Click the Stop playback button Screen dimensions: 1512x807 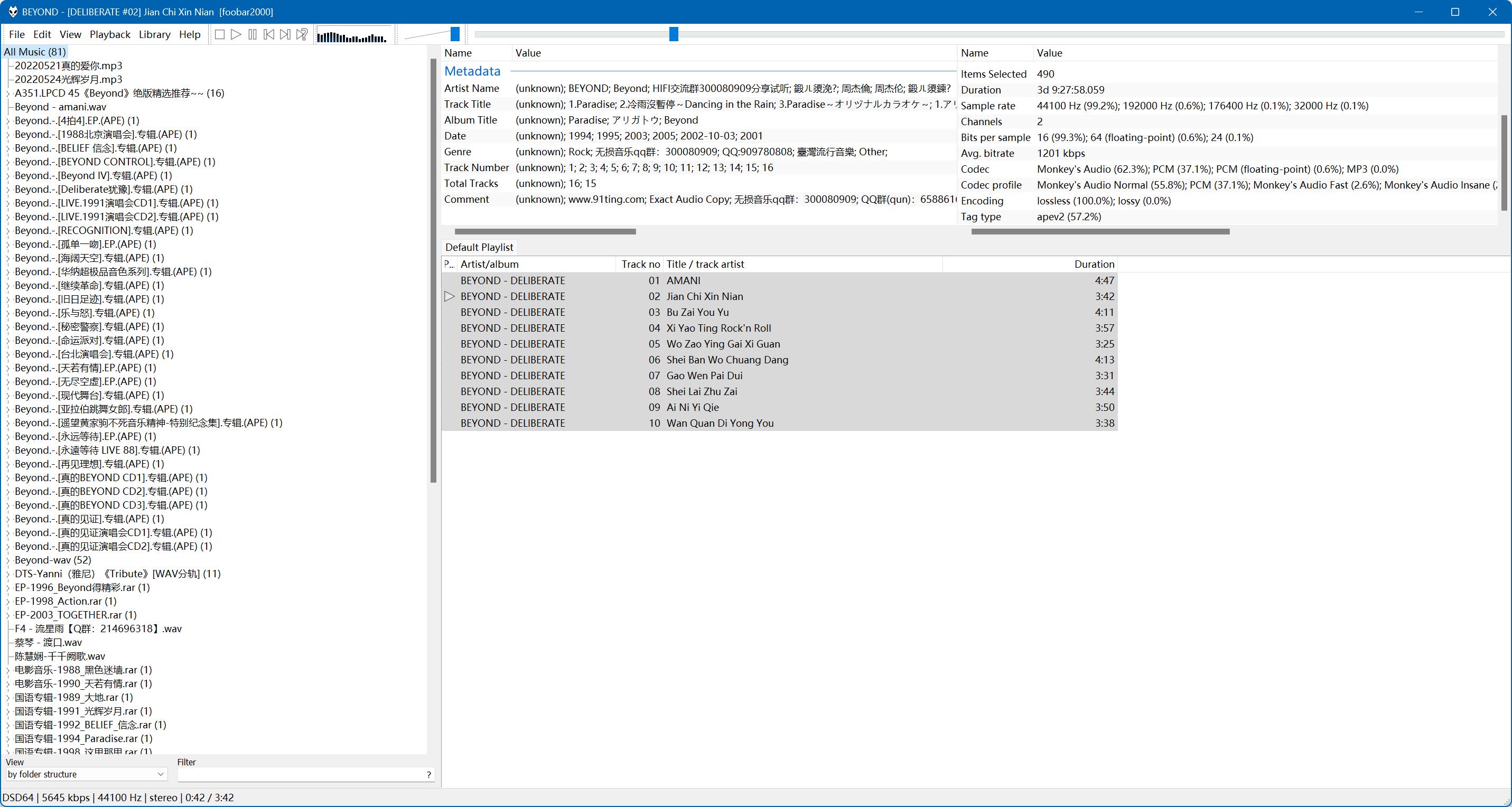[x=220, y=35]
